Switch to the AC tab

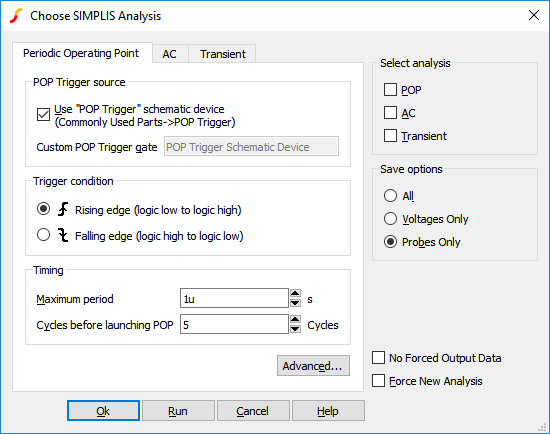pos(170,54)
